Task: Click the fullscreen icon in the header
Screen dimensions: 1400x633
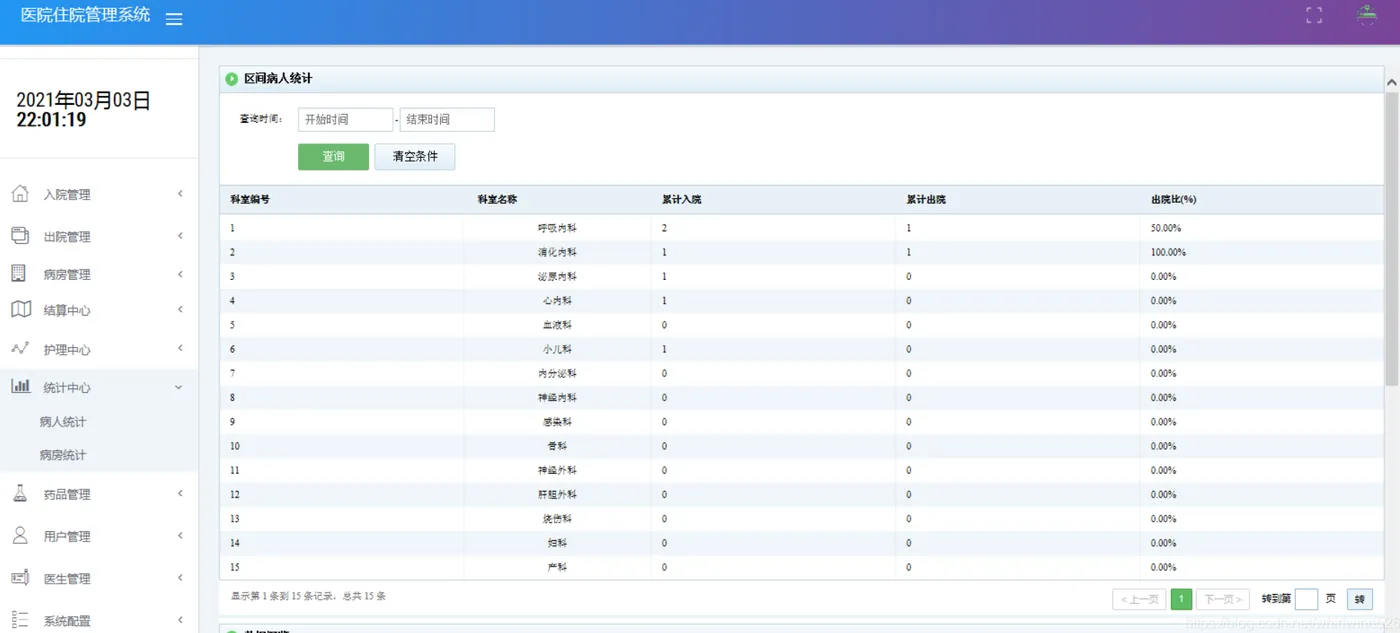Action: click(1314, 15)
